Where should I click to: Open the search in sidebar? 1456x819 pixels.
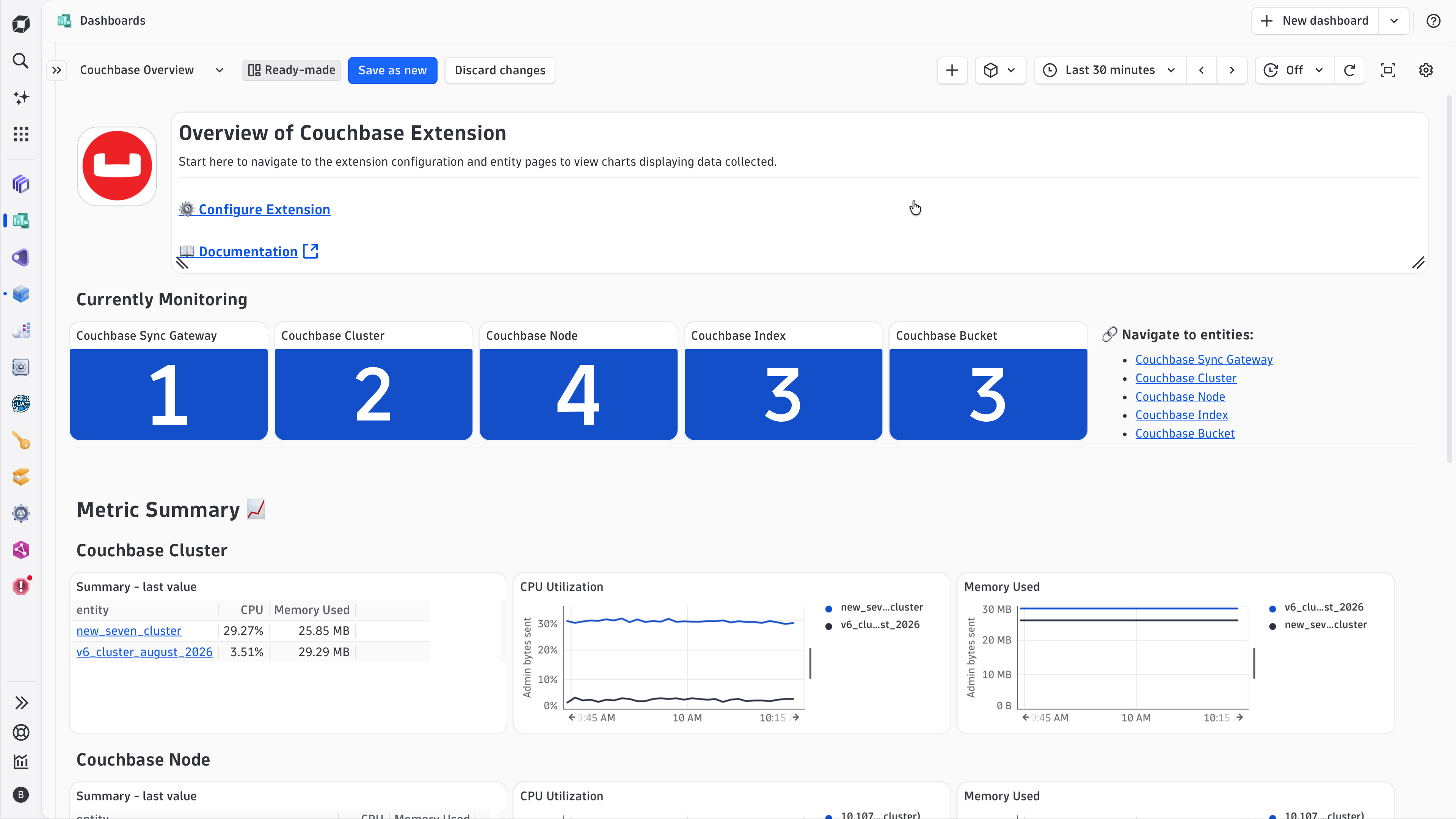tap(21, 61)
